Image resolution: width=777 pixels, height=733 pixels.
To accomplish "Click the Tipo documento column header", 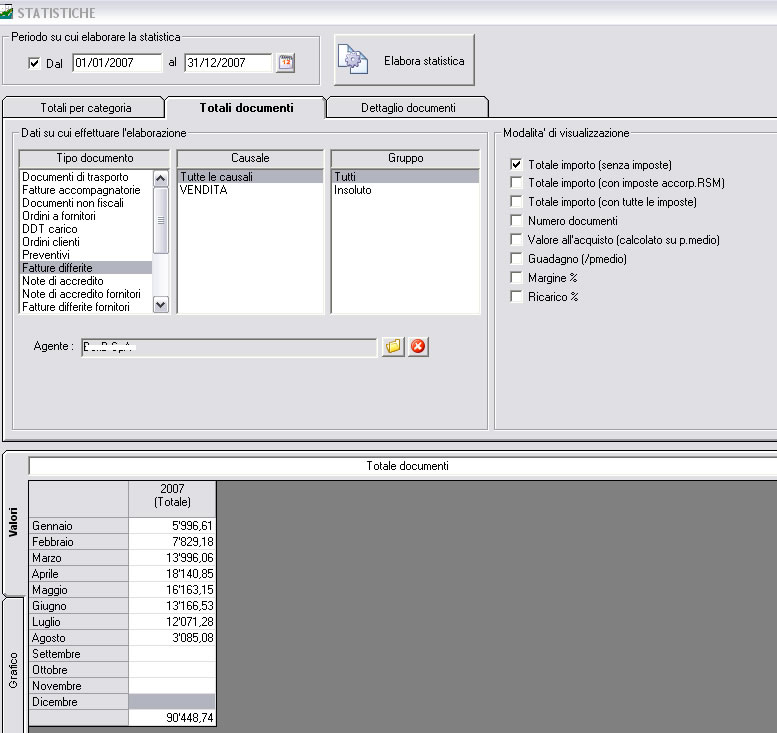I will click(x=94, y=158).
